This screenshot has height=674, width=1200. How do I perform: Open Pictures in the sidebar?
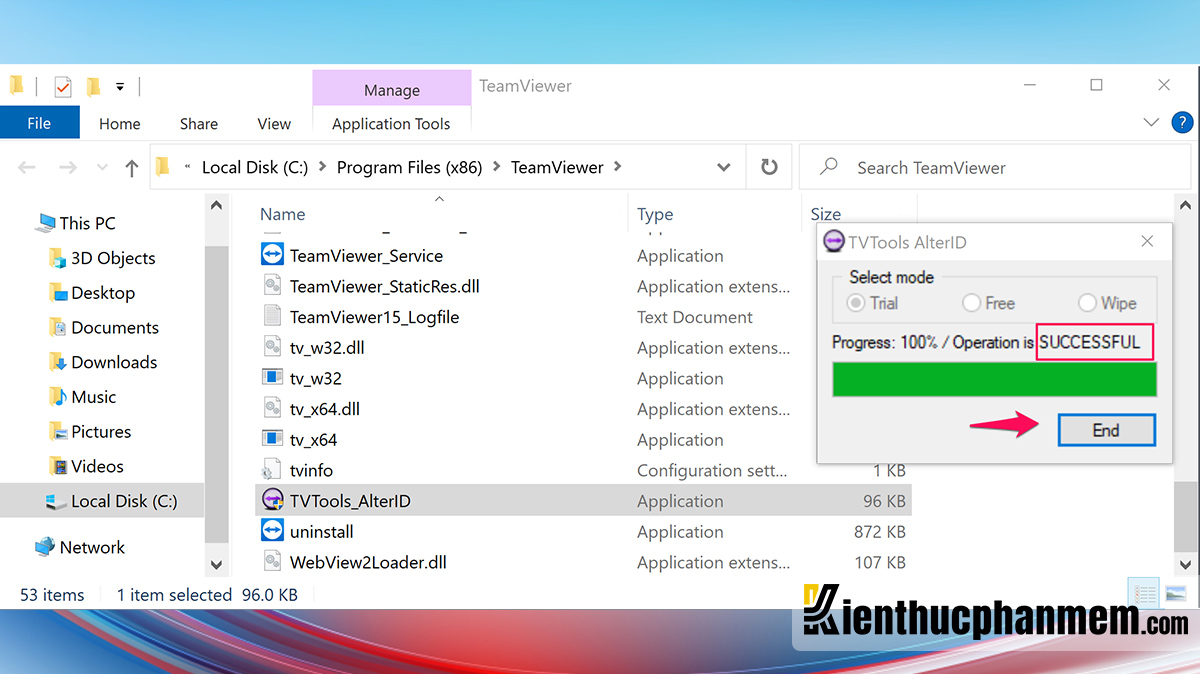point(101,431)
